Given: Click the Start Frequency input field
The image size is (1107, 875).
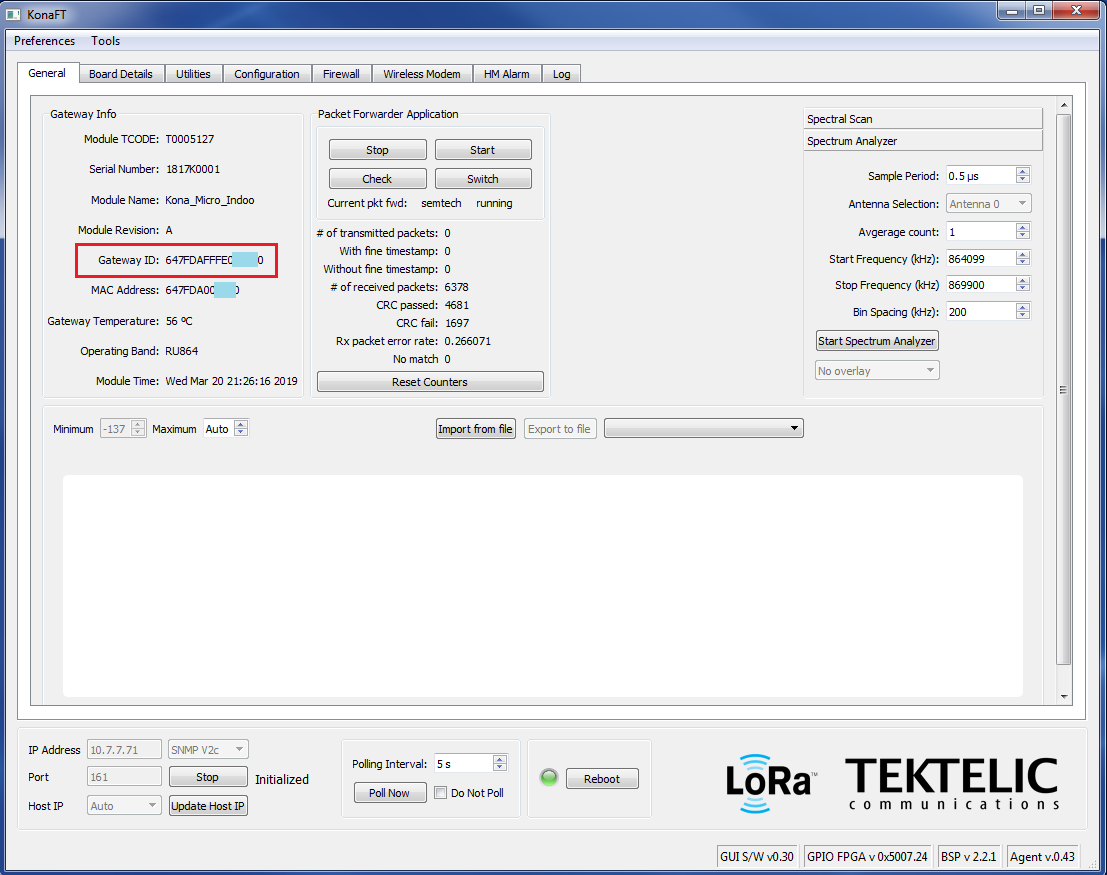Looking at the screenshot, I should (x=979, y=259).
